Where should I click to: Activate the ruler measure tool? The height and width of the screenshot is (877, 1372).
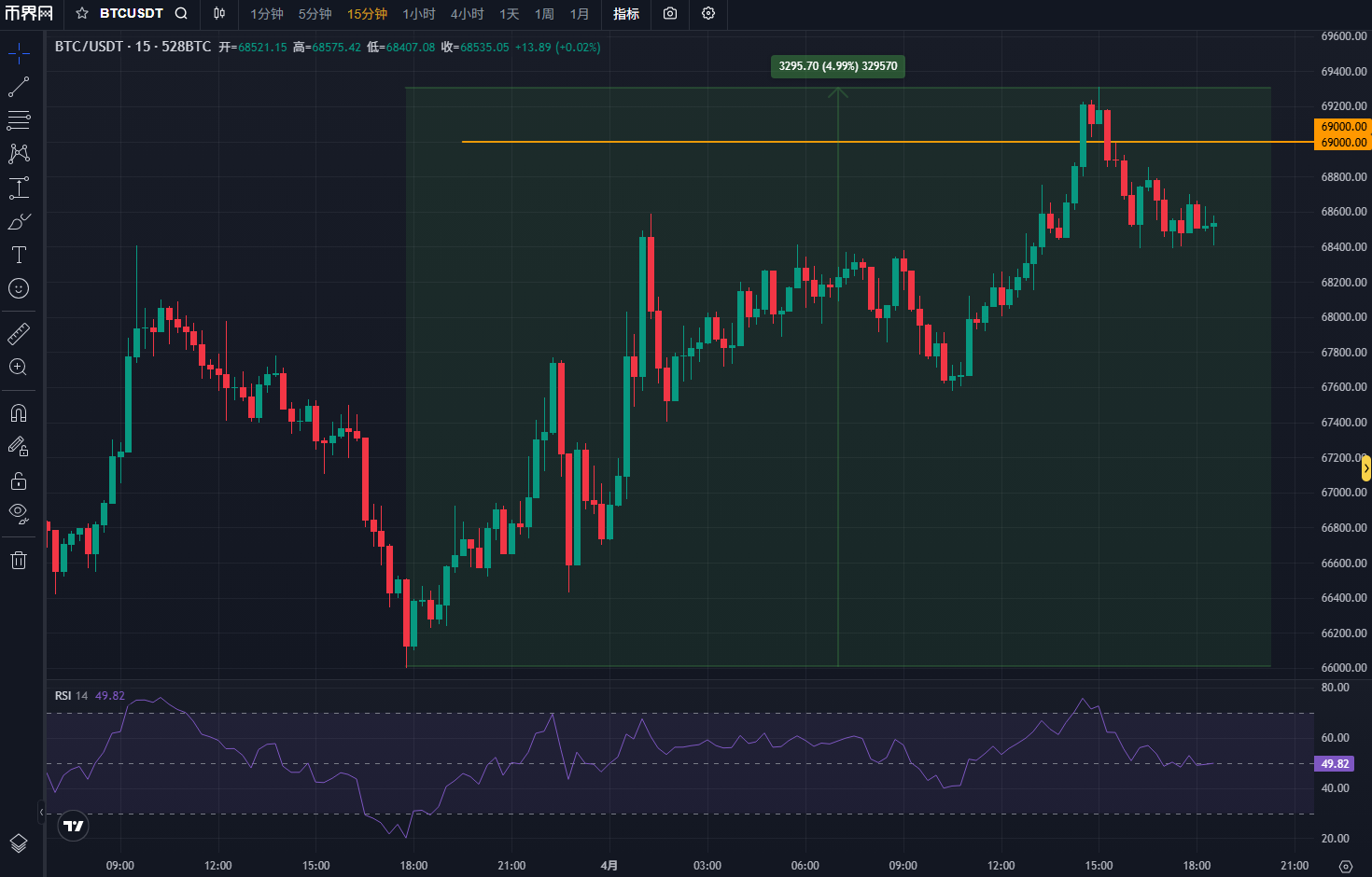(19, 333)
